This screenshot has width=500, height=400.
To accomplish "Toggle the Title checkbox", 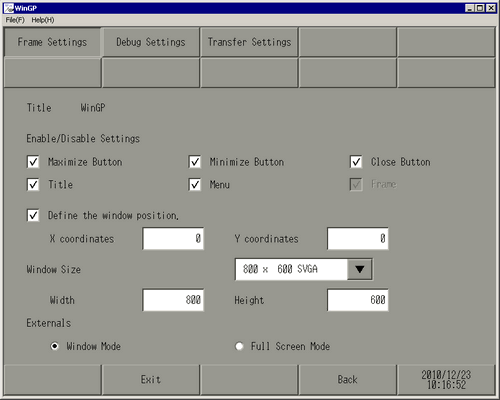I will click(x=33, y=184).
